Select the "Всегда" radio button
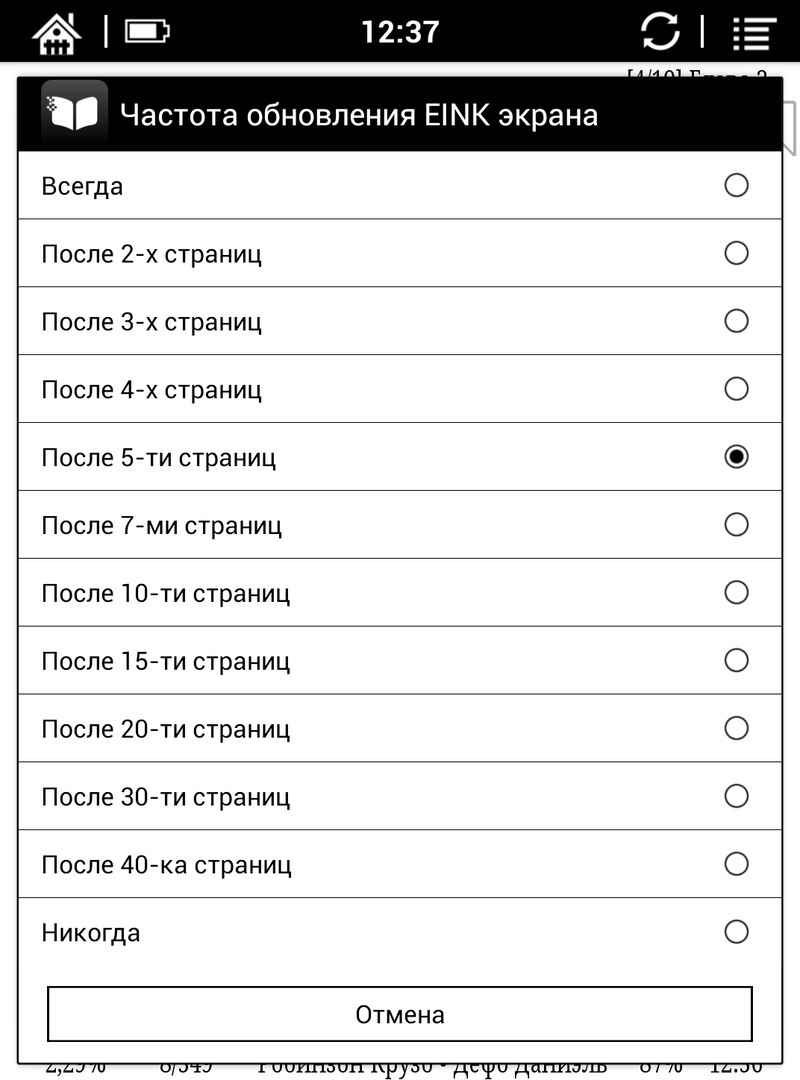 coord(736,185)
